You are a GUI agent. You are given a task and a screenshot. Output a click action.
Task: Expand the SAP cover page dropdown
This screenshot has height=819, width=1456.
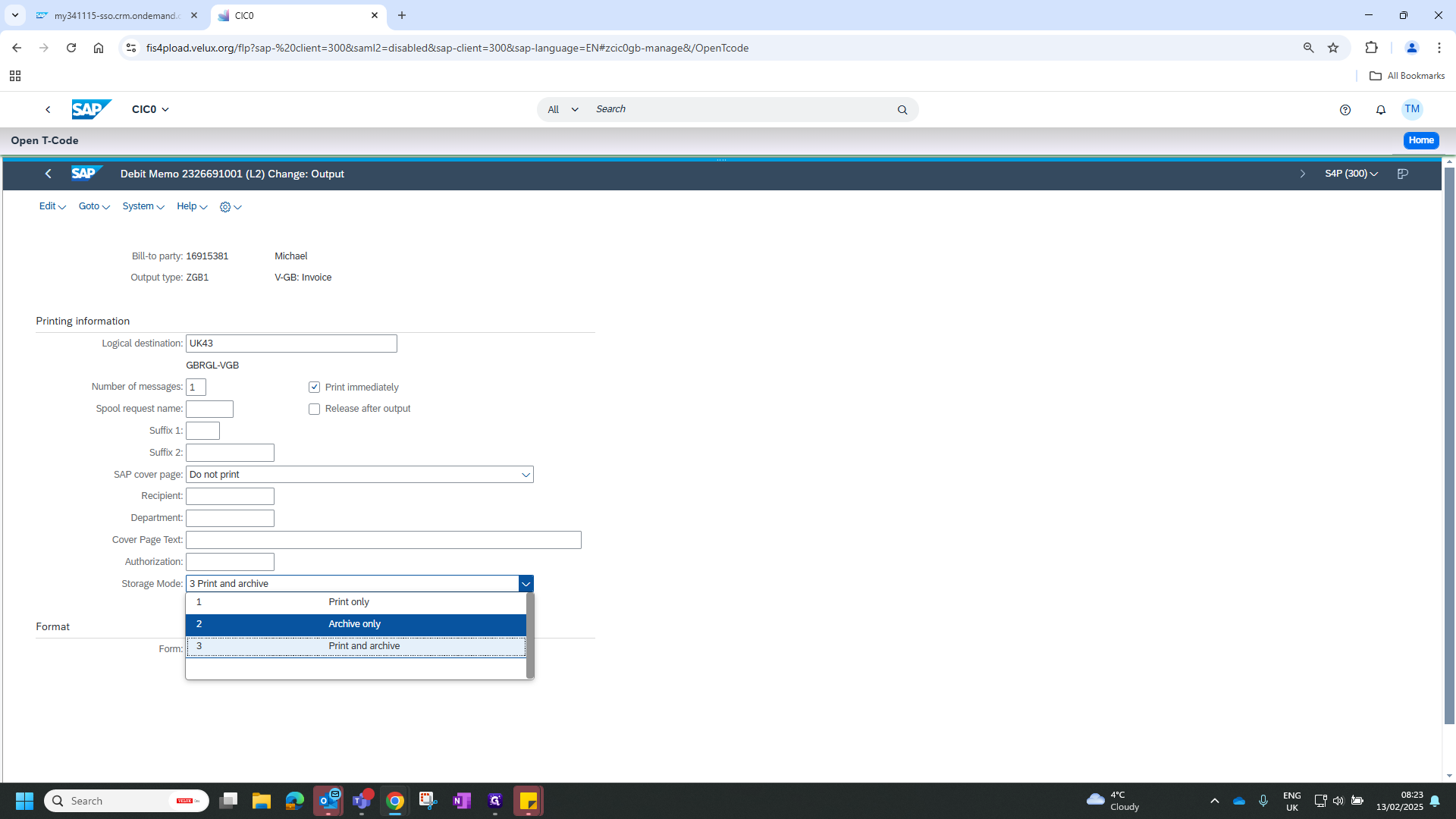click(x=526, y=475)
